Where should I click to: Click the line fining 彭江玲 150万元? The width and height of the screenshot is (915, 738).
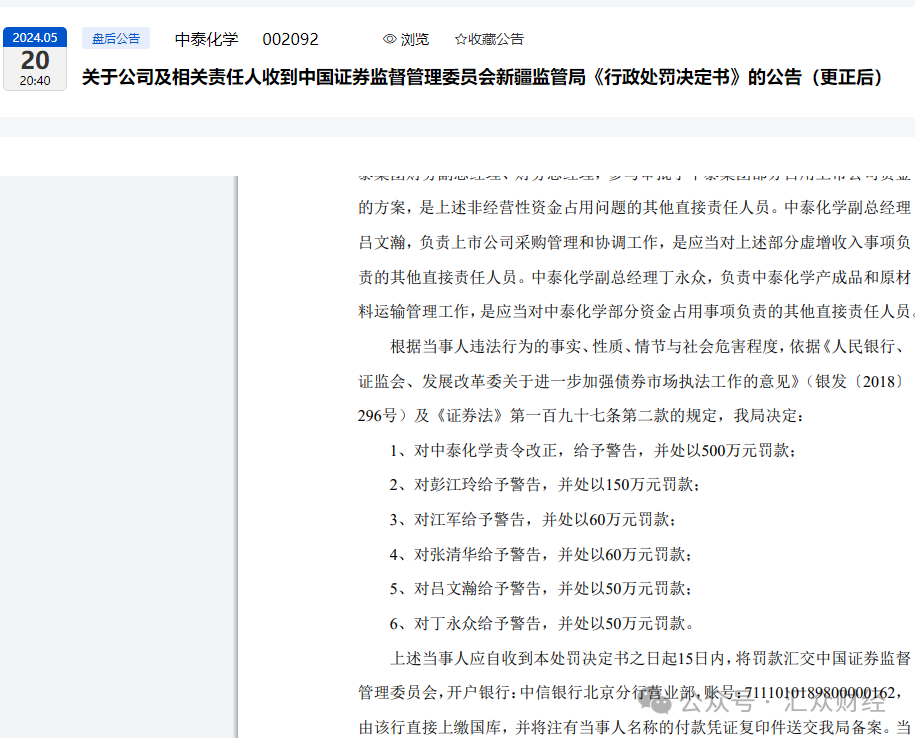pyautogui.click(x=544, y=485)
